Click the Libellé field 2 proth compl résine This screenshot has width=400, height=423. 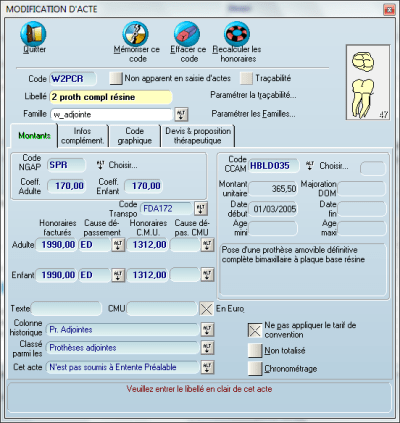click(111, 97)
